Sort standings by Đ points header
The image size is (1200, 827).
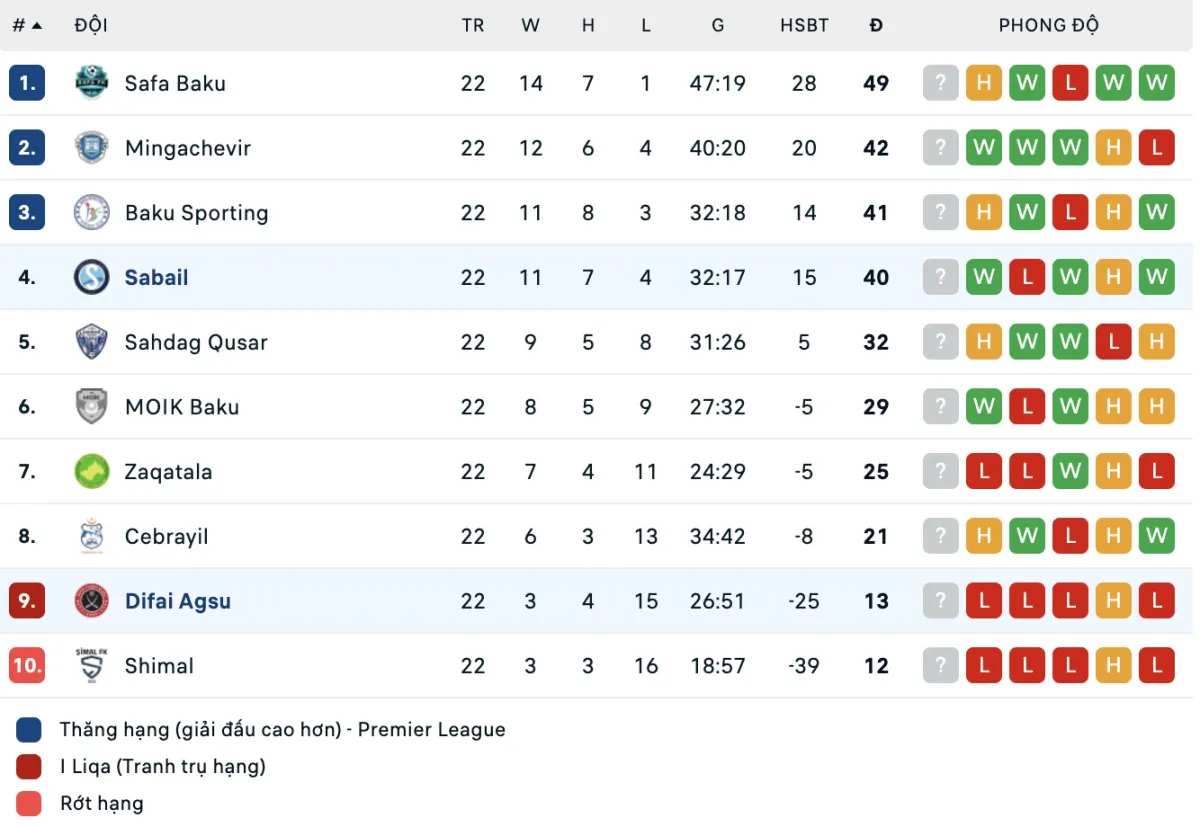click(876, 25)
